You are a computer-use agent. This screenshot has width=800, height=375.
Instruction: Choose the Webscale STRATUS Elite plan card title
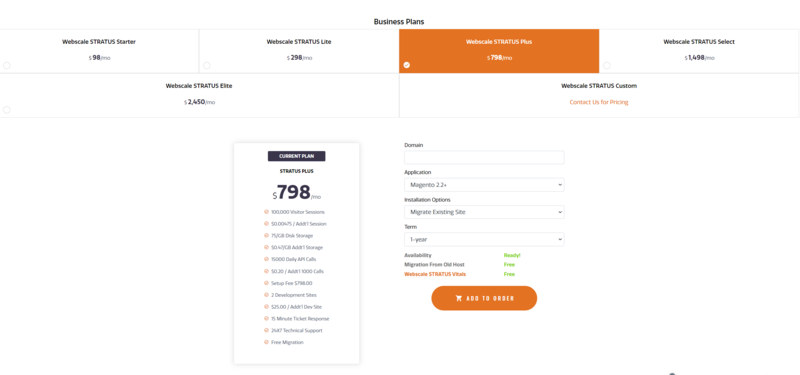pyautogui.click(x=199, y=86)
